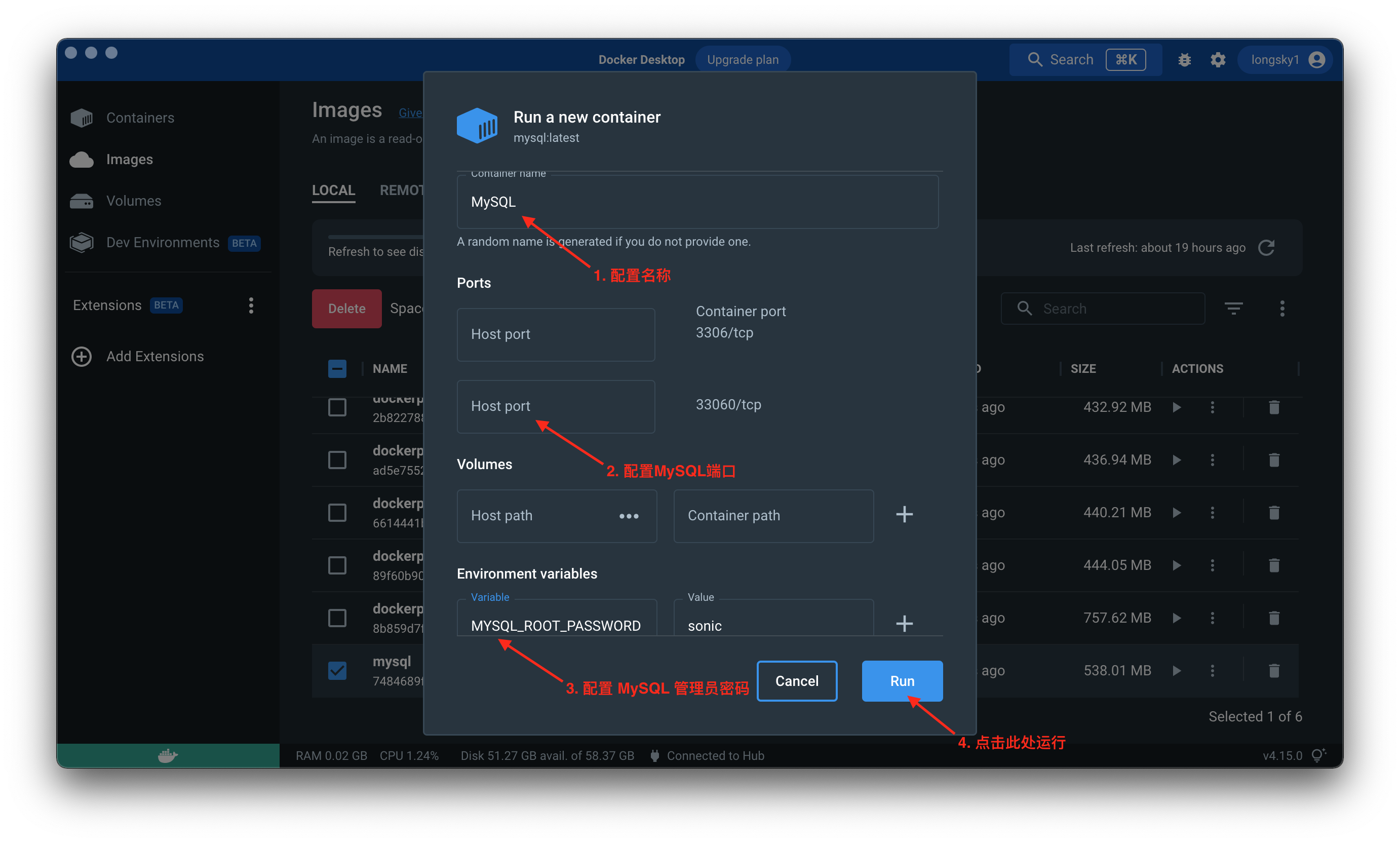Delete the mysql image via trash icon

1274,670
